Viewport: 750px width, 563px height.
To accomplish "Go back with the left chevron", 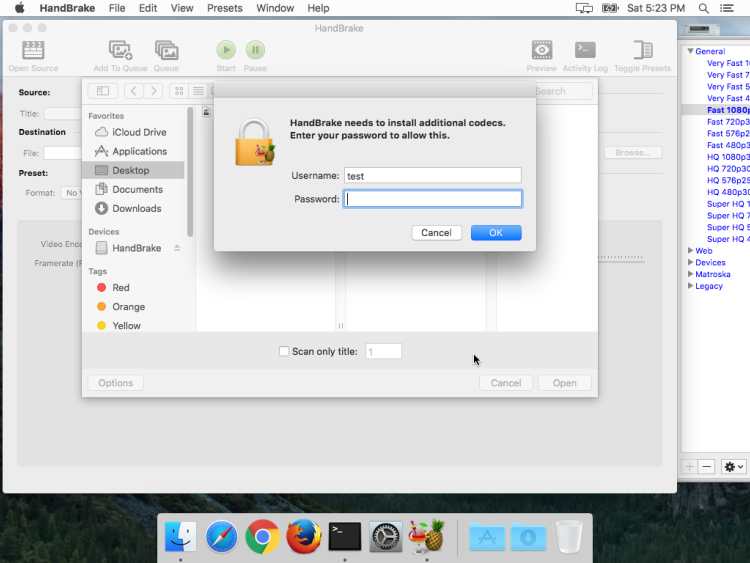I will pos(134,91).
